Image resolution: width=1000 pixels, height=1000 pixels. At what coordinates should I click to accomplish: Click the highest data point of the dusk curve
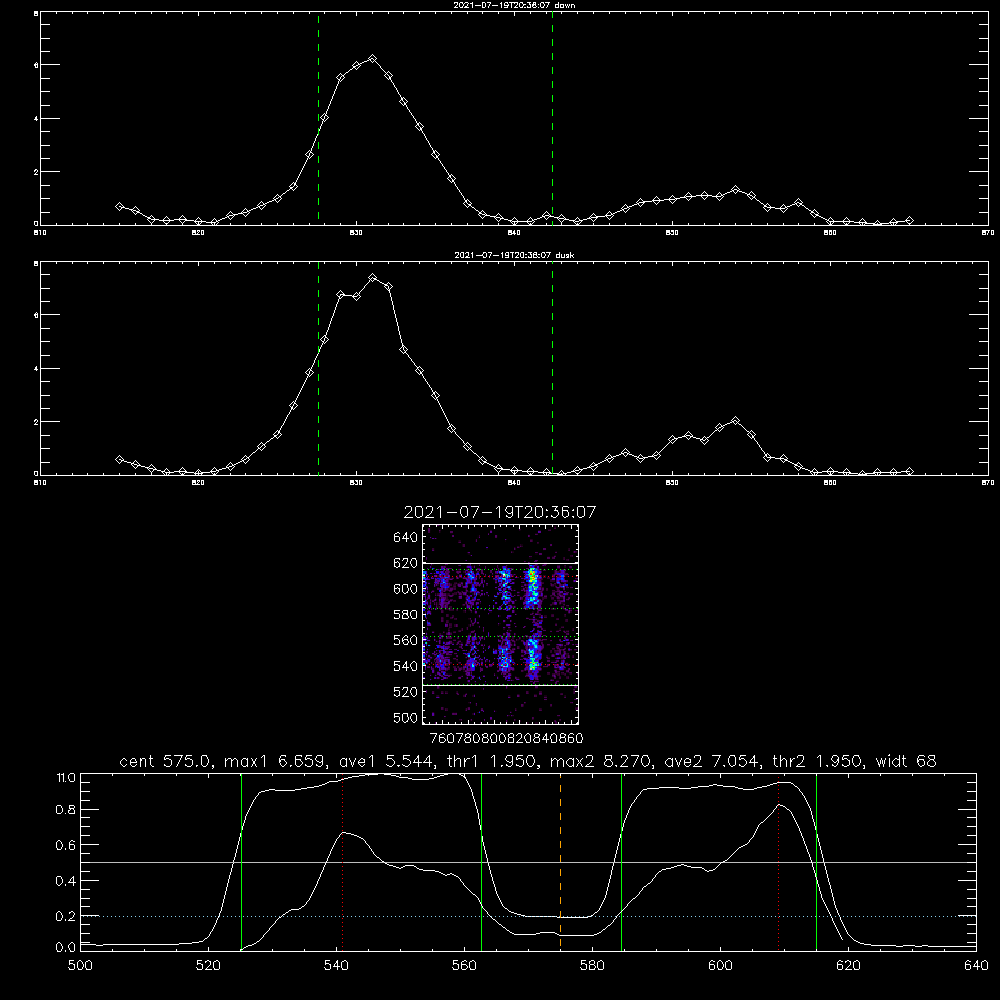click(372, 278)
